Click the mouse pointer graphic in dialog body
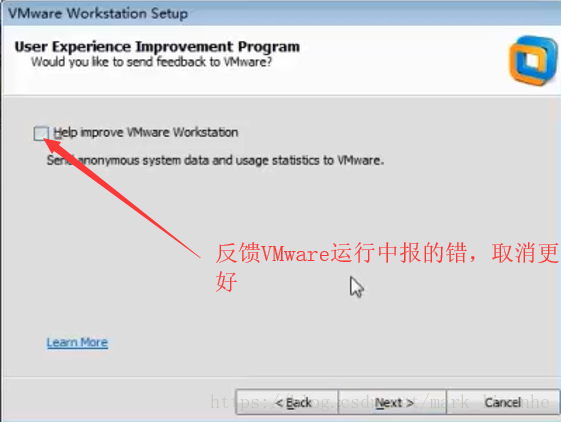 (x=356, y=287)
